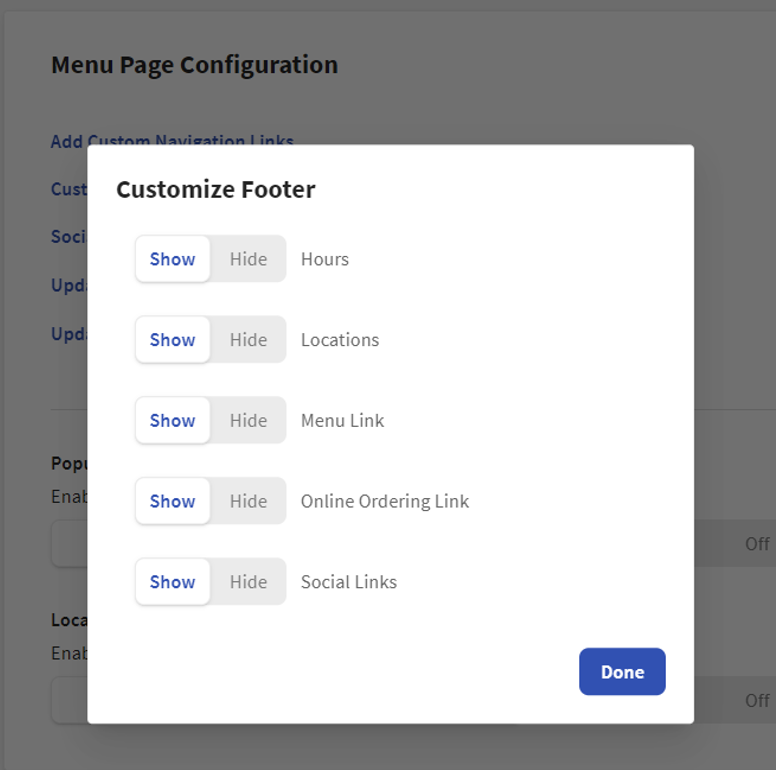Click the Hours label text
Image resolution: width=776 pixels, height=770 pixels.
coord(325,259)
